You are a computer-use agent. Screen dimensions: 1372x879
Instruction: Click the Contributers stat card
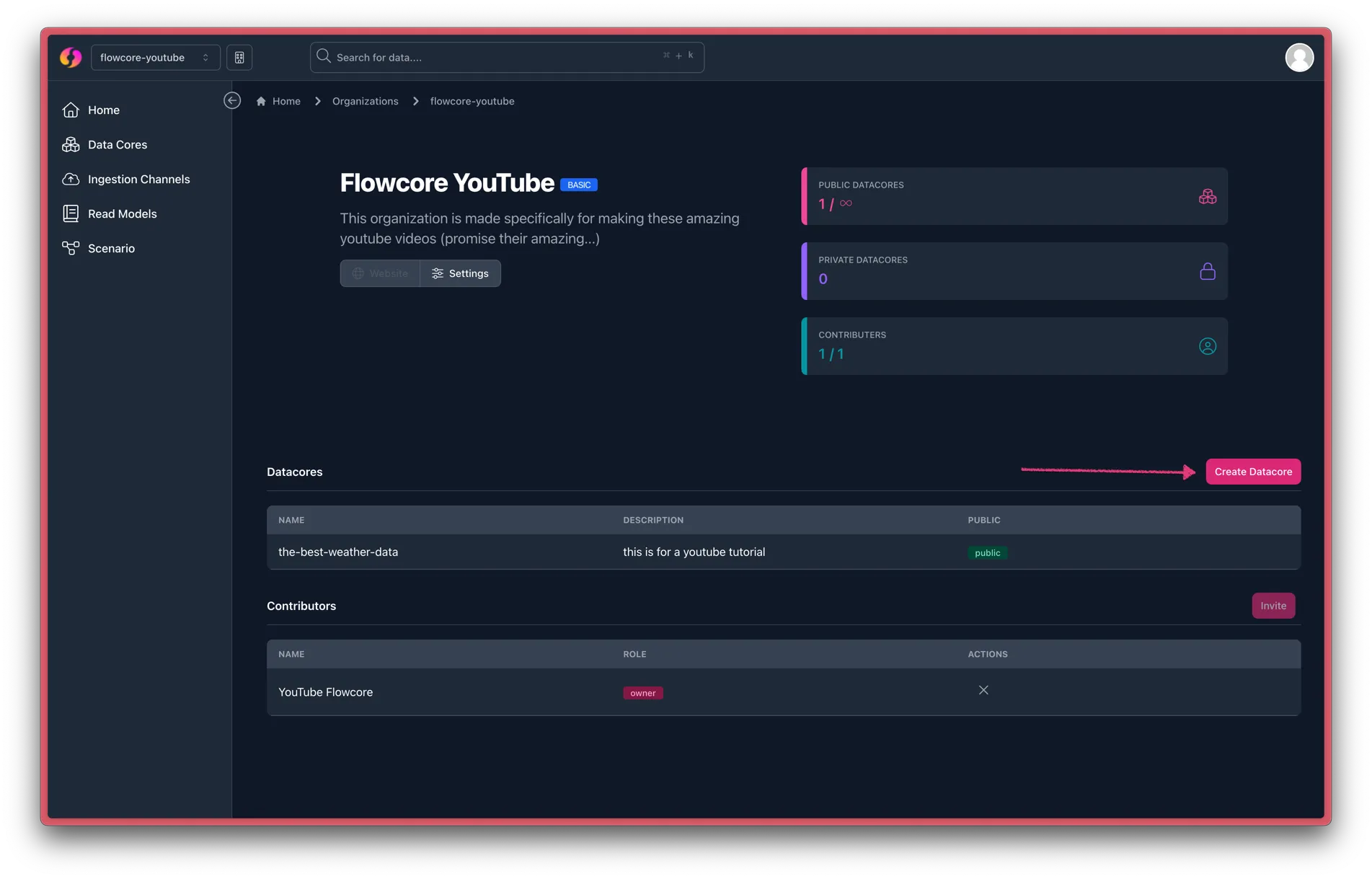click(1014, 346)
